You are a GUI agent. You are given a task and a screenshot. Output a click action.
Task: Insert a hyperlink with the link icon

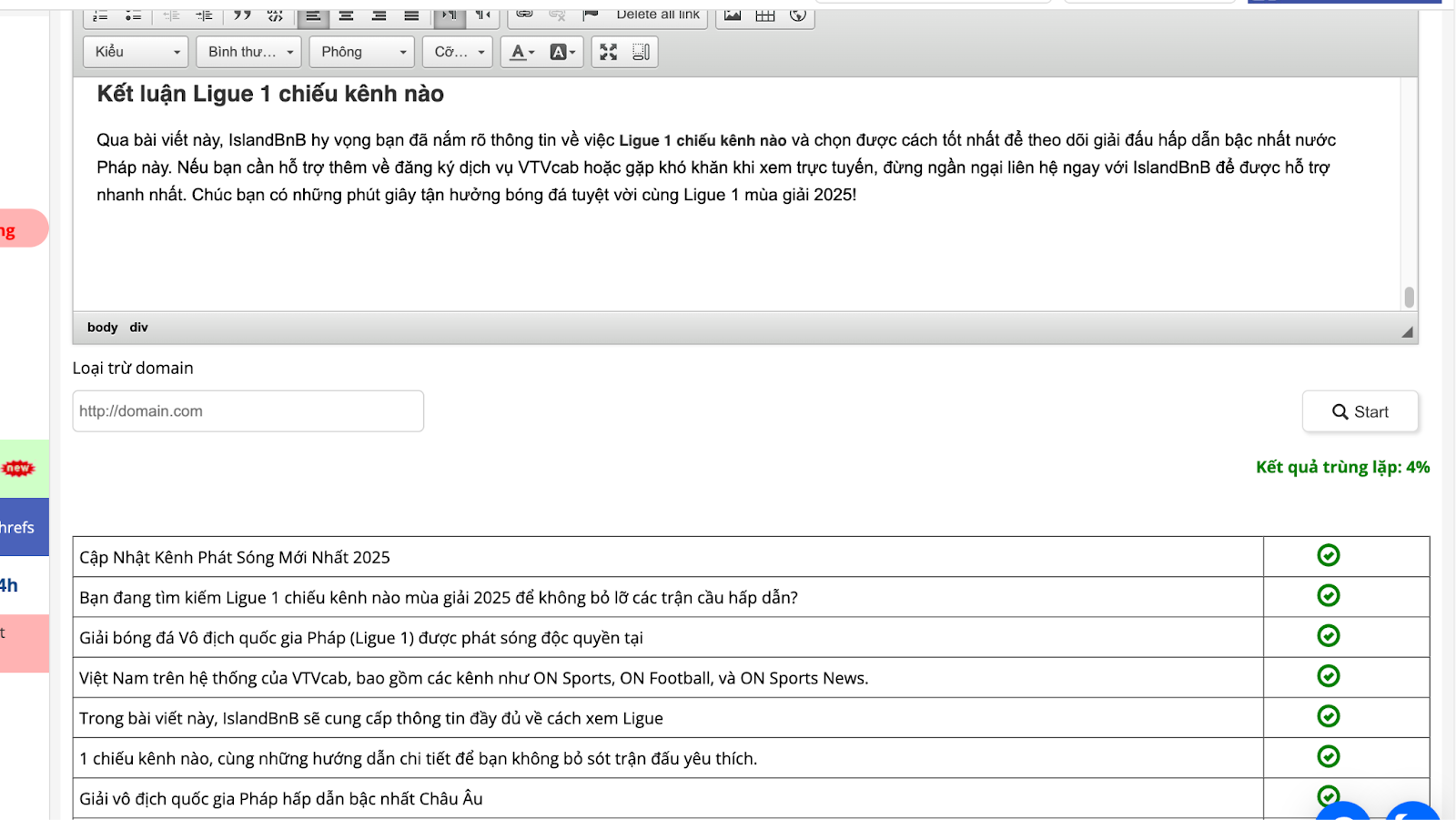(x=524, y=15)
